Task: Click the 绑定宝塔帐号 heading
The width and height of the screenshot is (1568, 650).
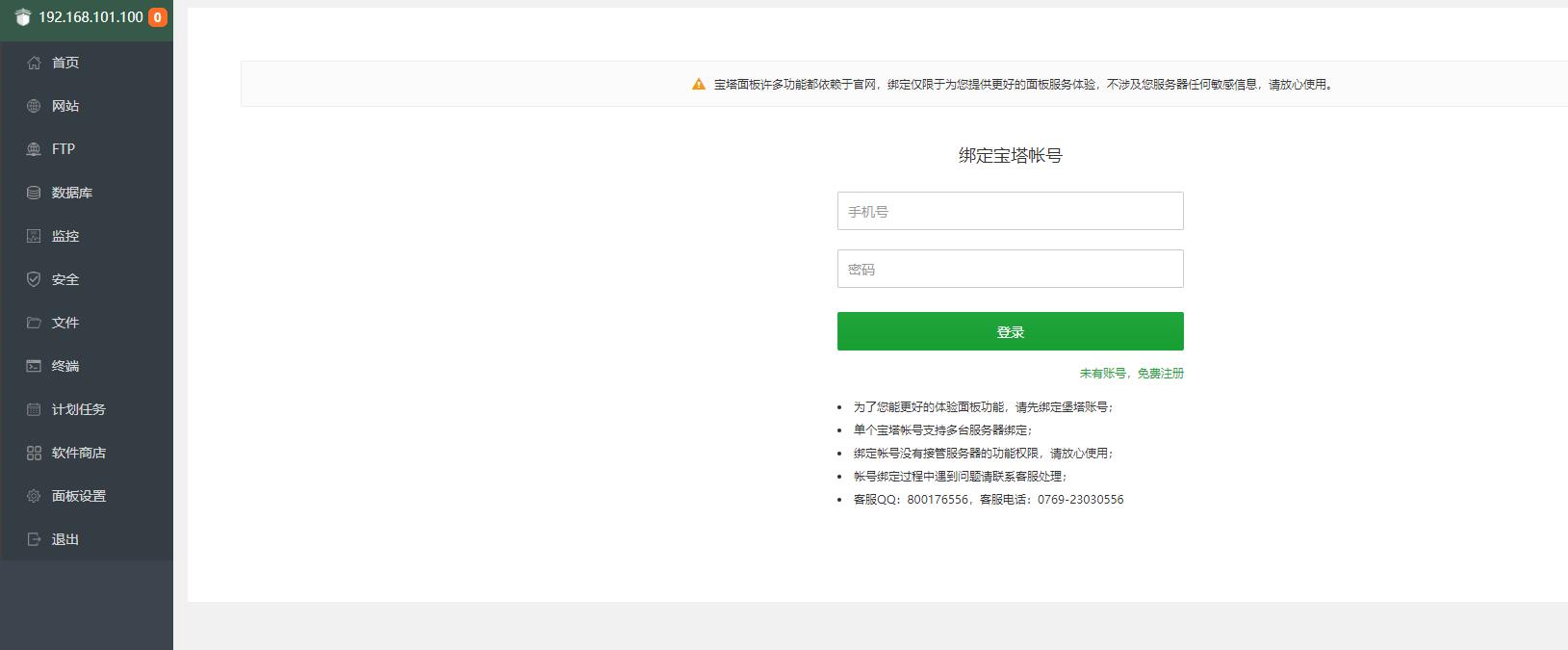Action: pyautogui.click(x=1011, y=156)
